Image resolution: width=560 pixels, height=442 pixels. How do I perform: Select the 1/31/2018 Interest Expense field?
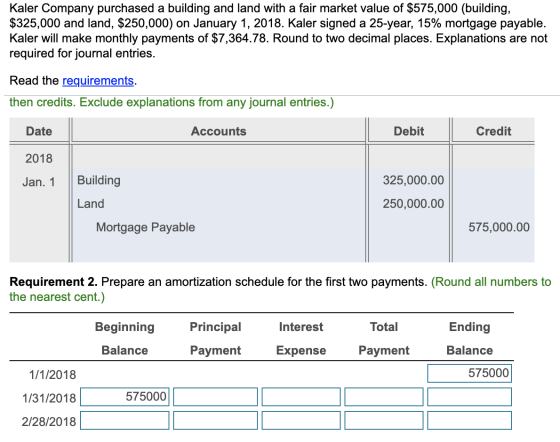click(301, 397)
